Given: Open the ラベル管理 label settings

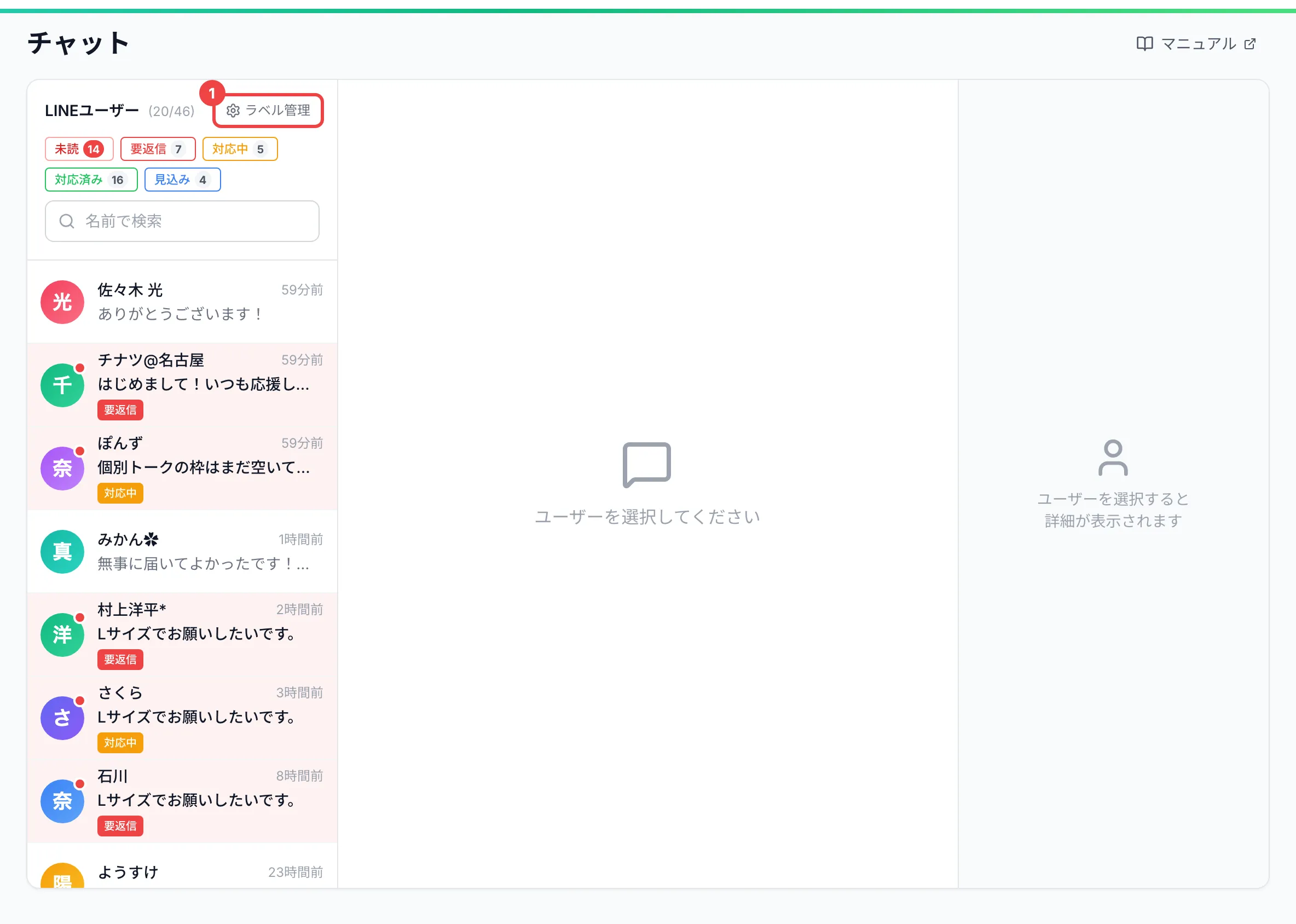Looking at the screenshot, I should coord(268,111).
